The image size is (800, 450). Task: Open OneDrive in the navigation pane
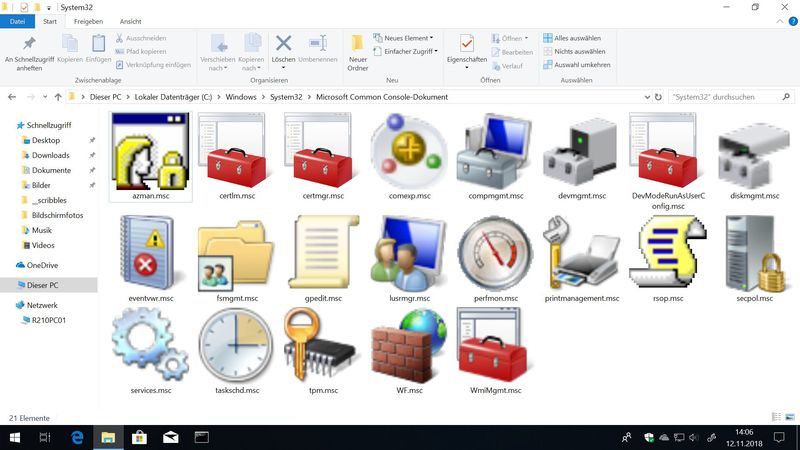tap(42, 265)
